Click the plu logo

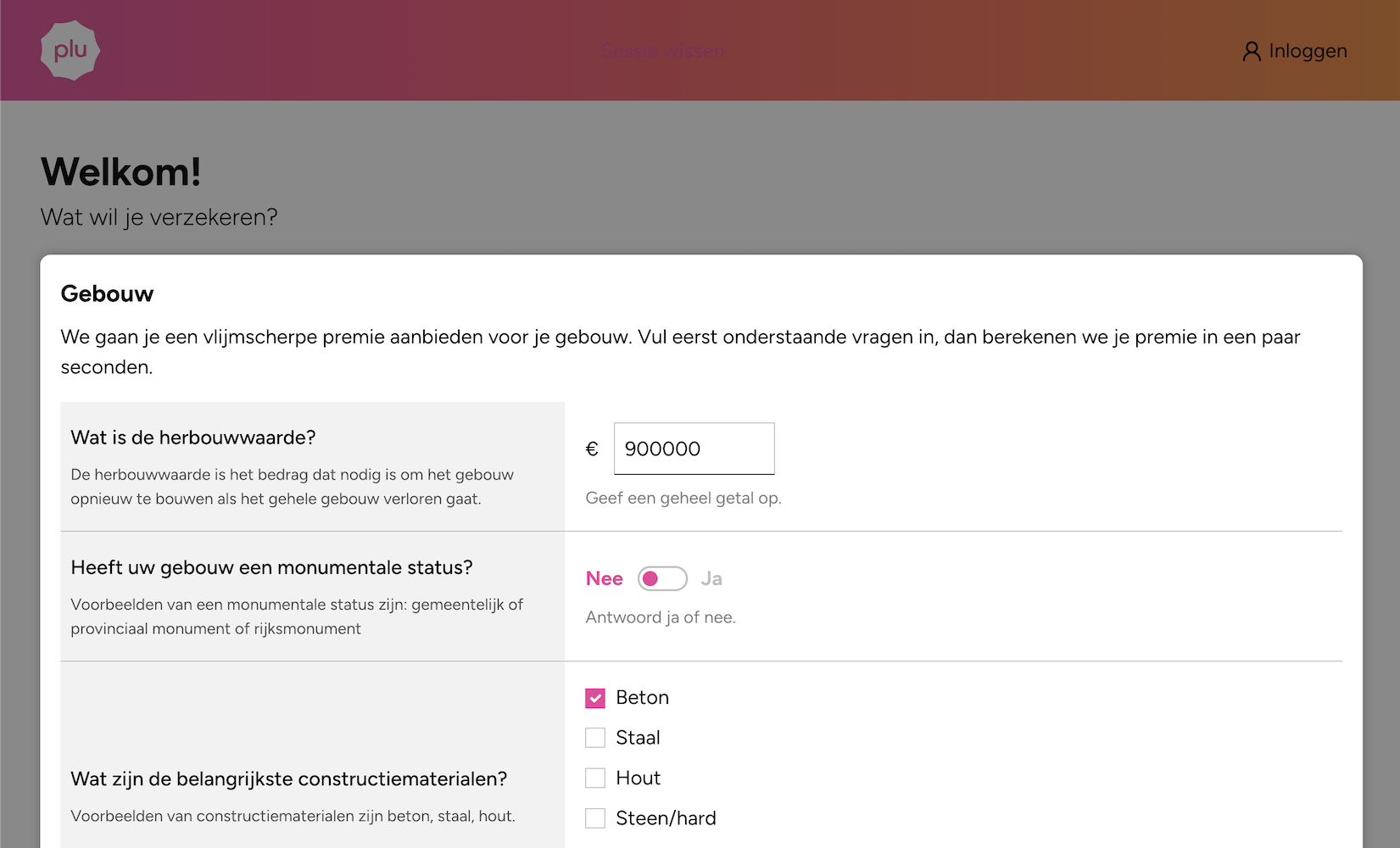pyautogui.click(x=70, y=50)
